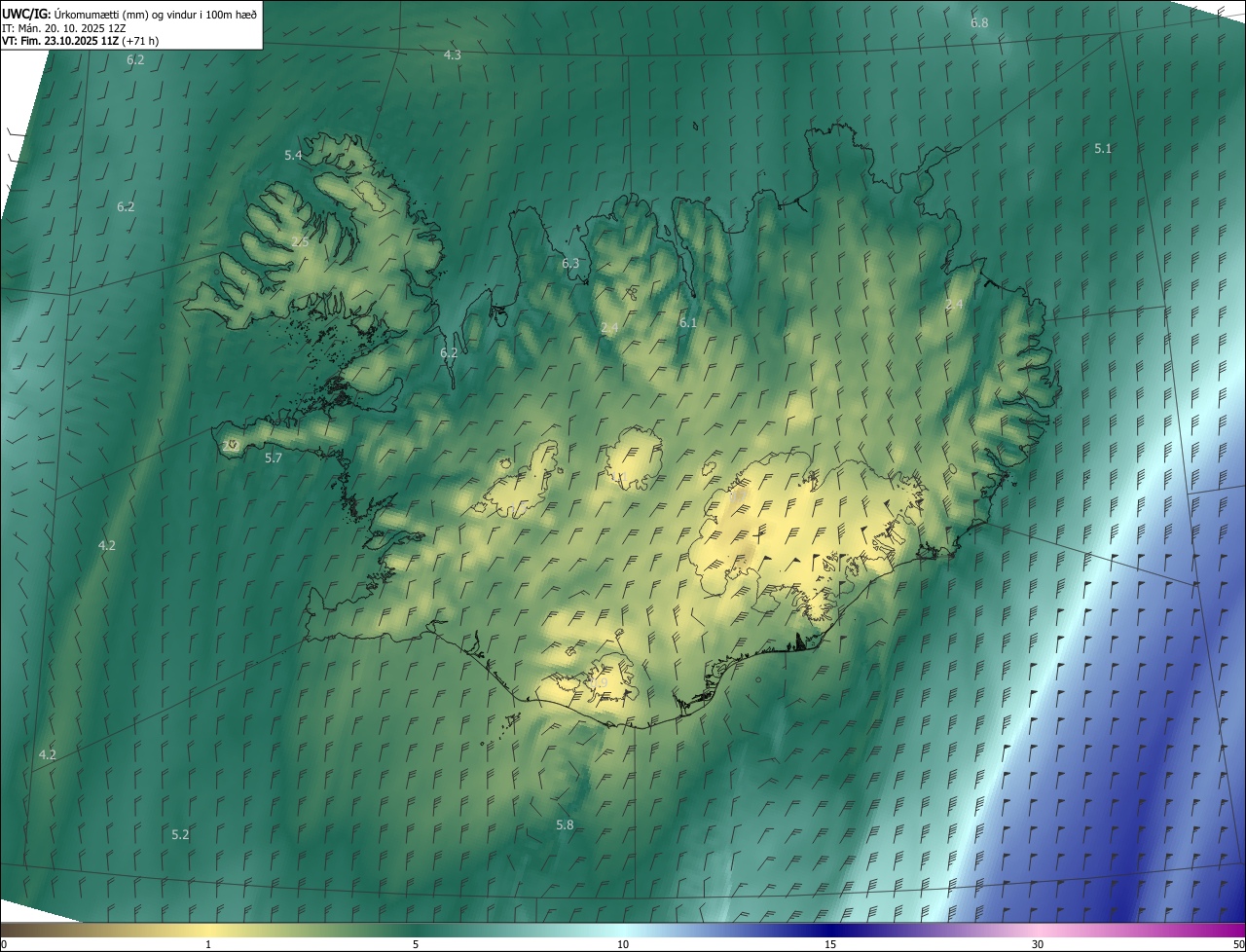The height and width of the screenshot is (952, 1246).
Task: Click the 5.4 value label
Action: pos(293,156)
